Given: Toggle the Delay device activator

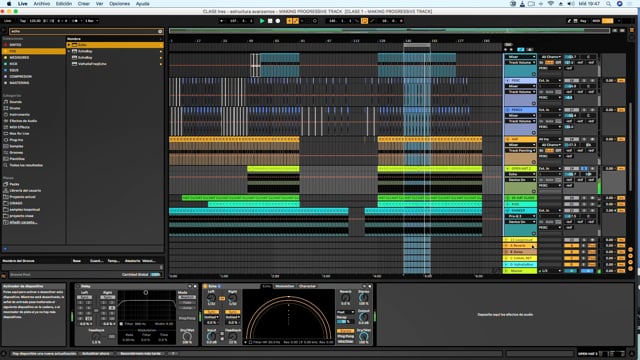Looking at the screenshot, I should pyautogui.click(x=78, y=287).
